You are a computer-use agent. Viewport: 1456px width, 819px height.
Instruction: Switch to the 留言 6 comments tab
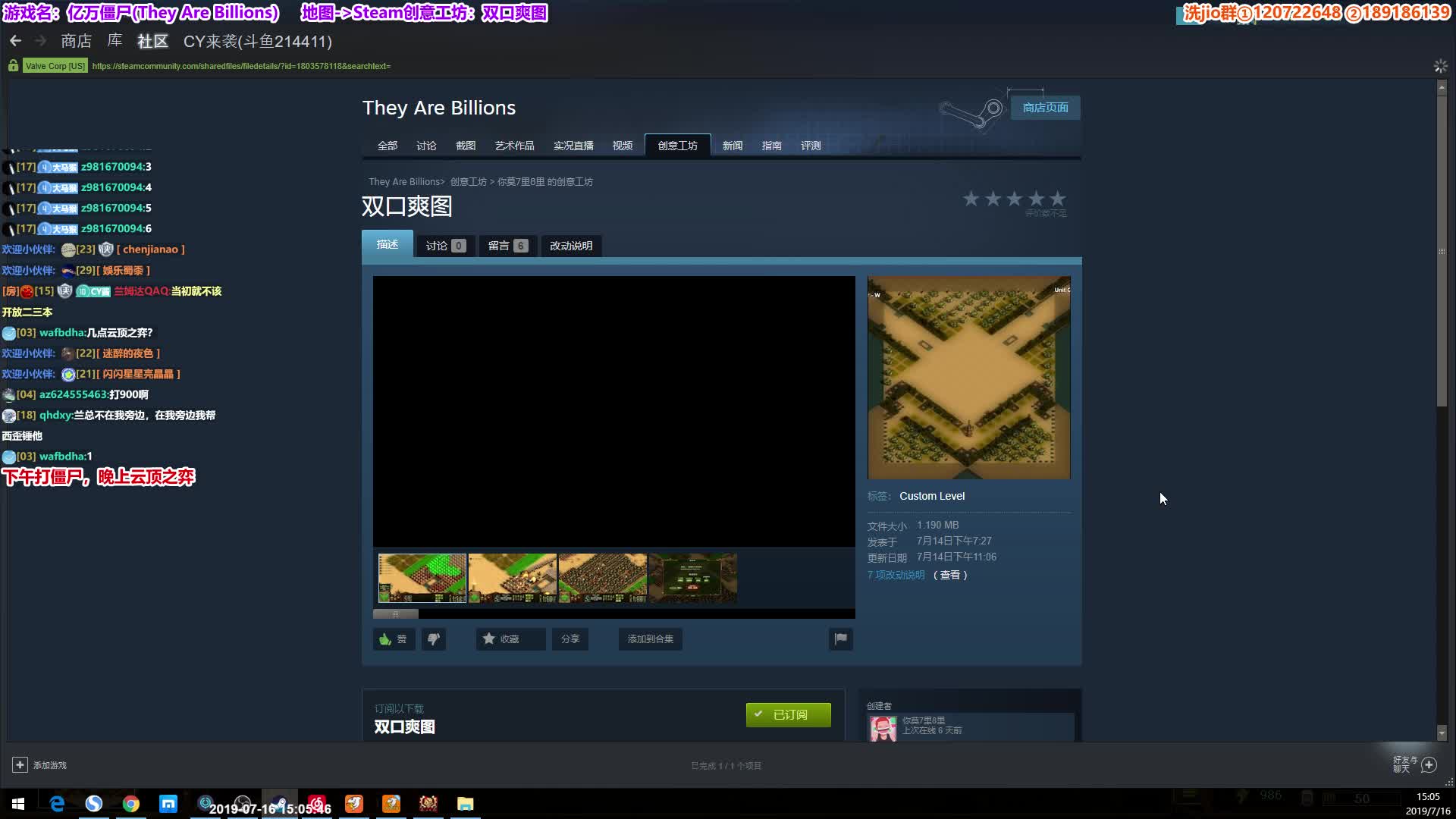pyautogui.click(x=508, y=246)
